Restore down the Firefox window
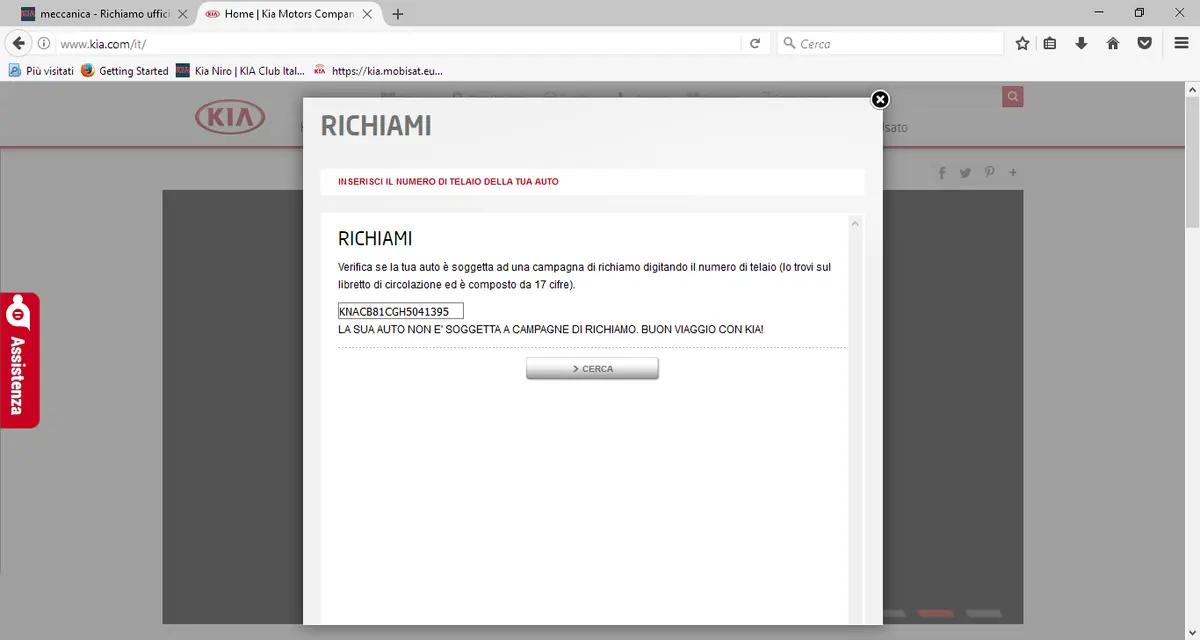The width and height of the screenshot is (1200, 640). (1139, 13)
